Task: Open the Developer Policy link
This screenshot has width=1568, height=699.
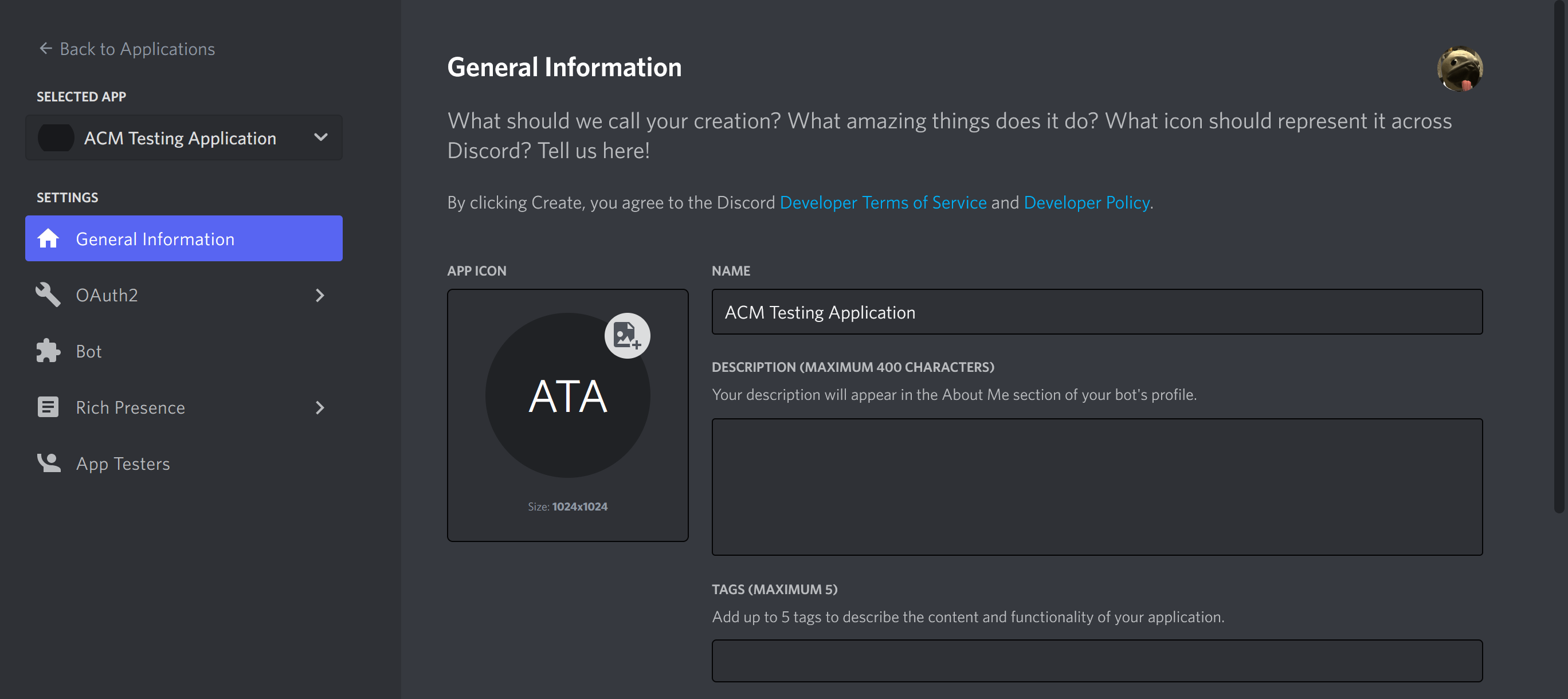Action: click(1086, 203)
